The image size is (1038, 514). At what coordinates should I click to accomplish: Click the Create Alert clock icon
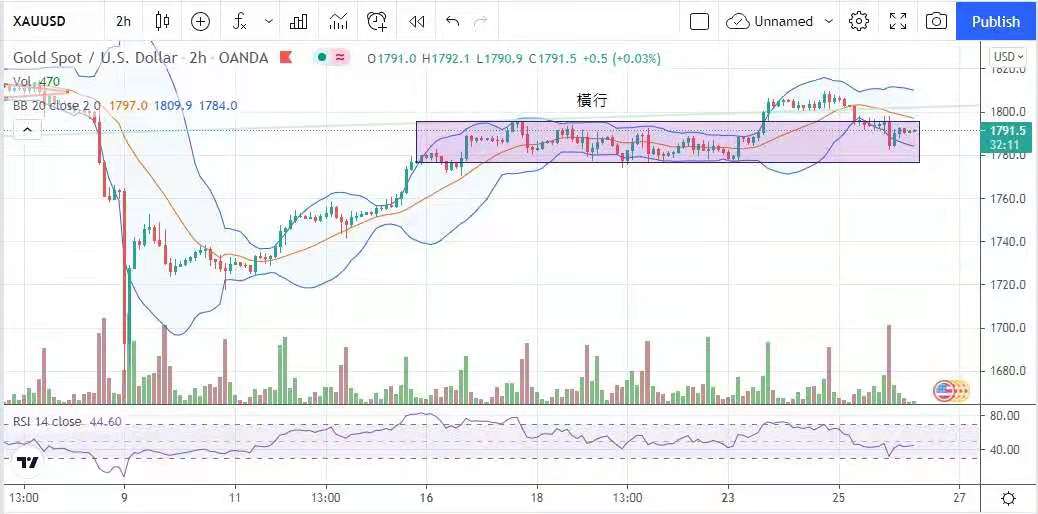point(377,21)
